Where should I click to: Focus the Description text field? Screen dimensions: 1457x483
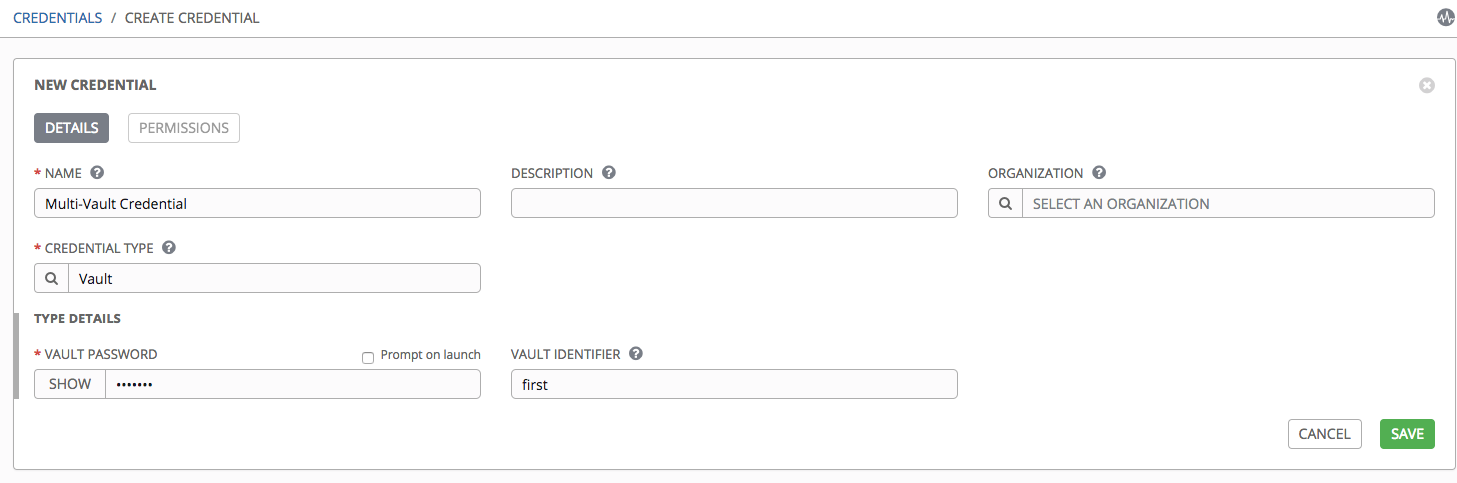(734, 203)
